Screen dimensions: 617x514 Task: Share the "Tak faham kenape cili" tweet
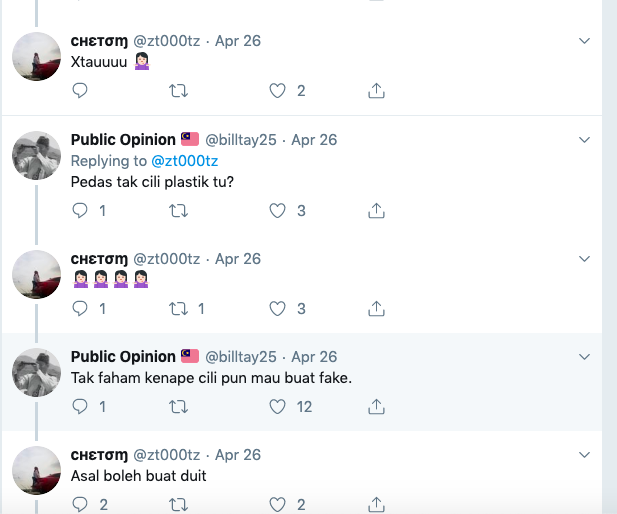377,407
